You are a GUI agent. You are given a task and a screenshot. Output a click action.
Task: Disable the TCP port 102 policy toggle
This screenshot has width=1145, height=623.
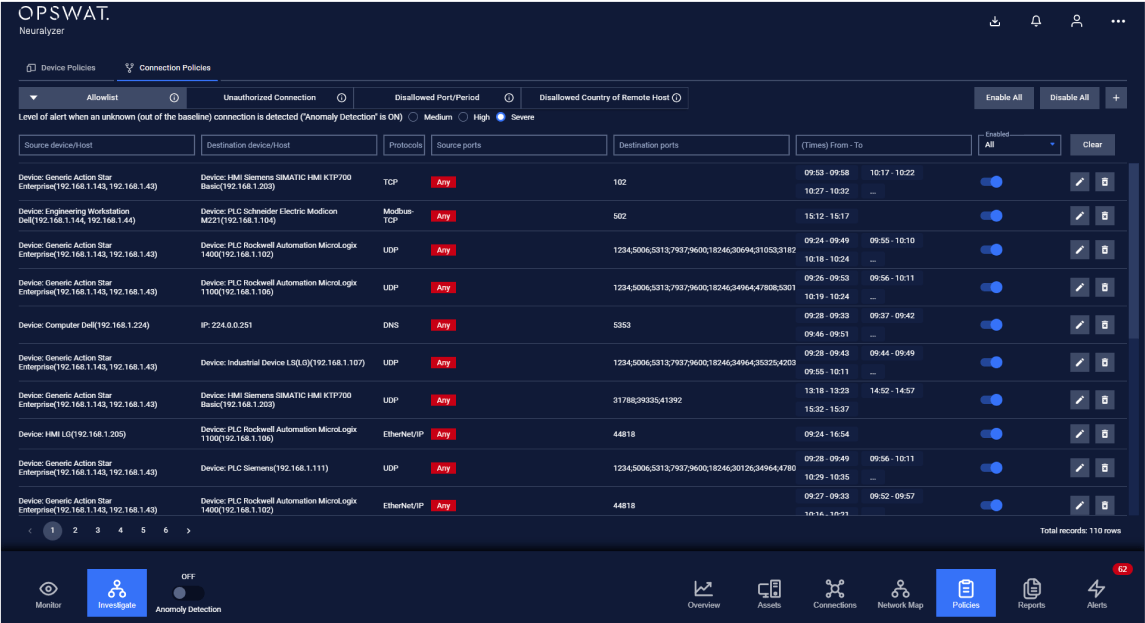pyautogui.click(x=992, y=182)
